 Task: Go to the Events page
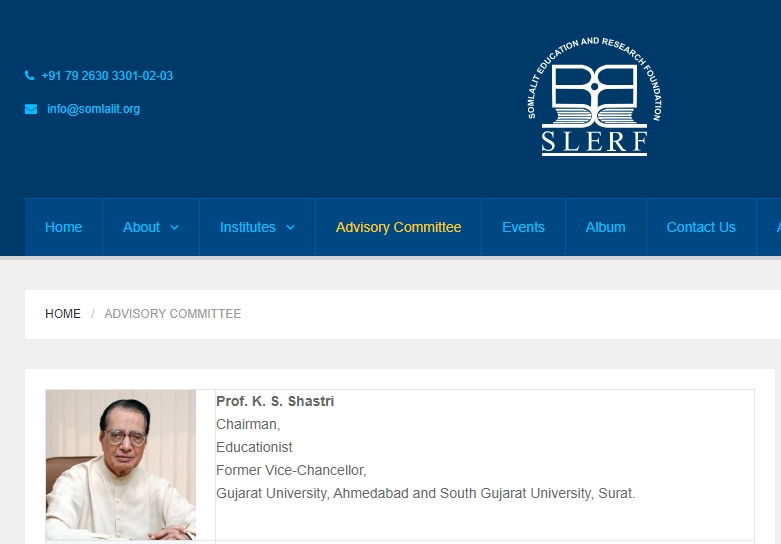[x=523, y=227]
